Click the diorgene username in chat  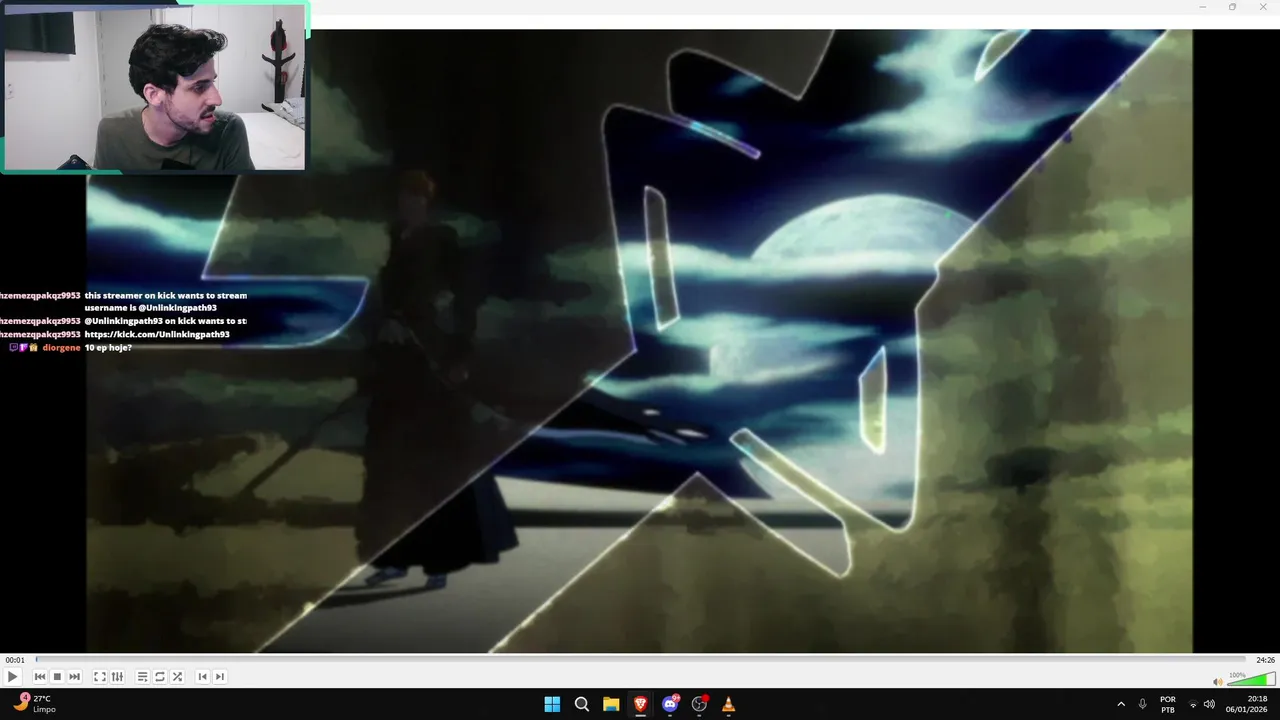coord(61,347)
